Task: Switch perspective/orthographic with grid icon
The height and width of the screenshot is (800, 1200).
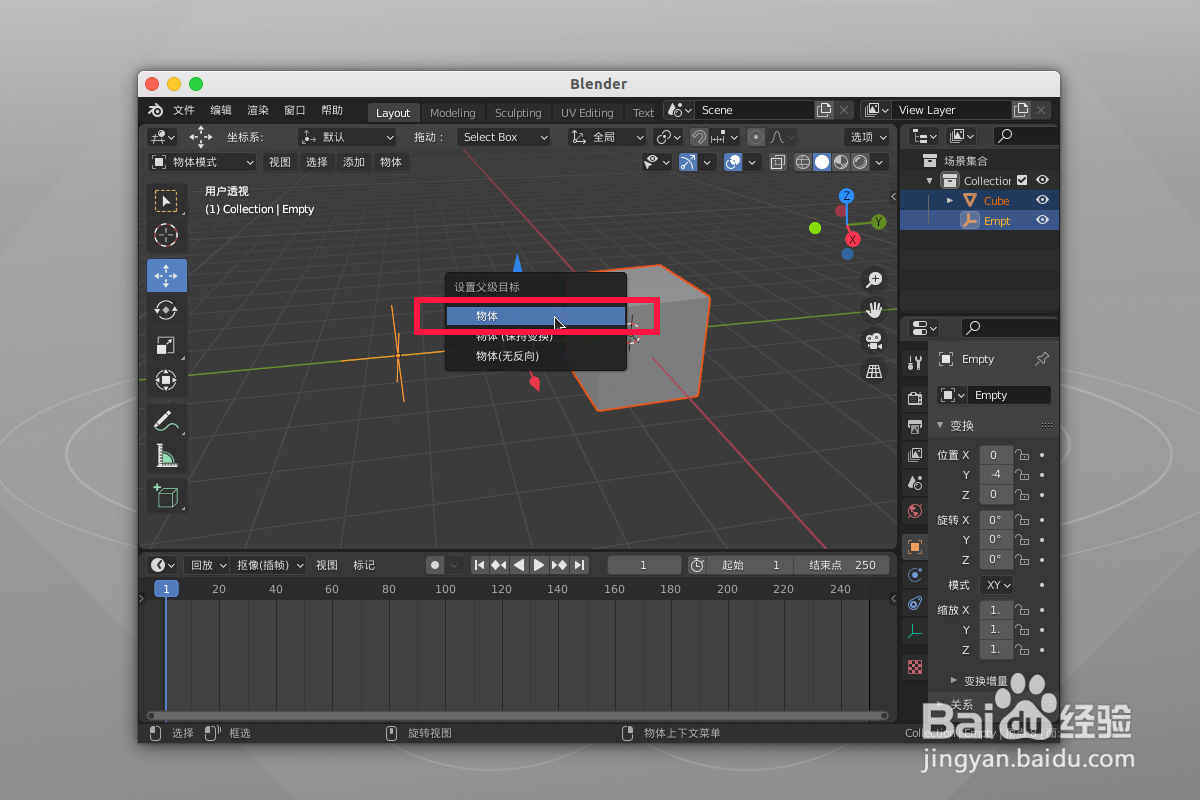Action: coord(874,372)
